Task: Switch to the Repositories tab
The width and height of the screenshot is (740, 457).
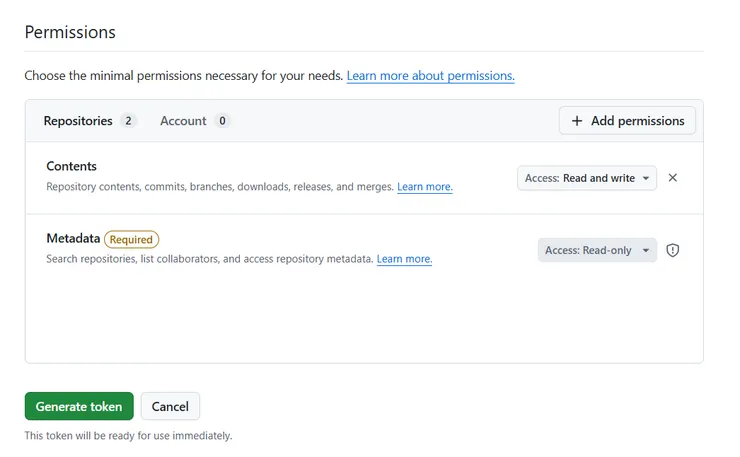Action: (x=78, y=121)
